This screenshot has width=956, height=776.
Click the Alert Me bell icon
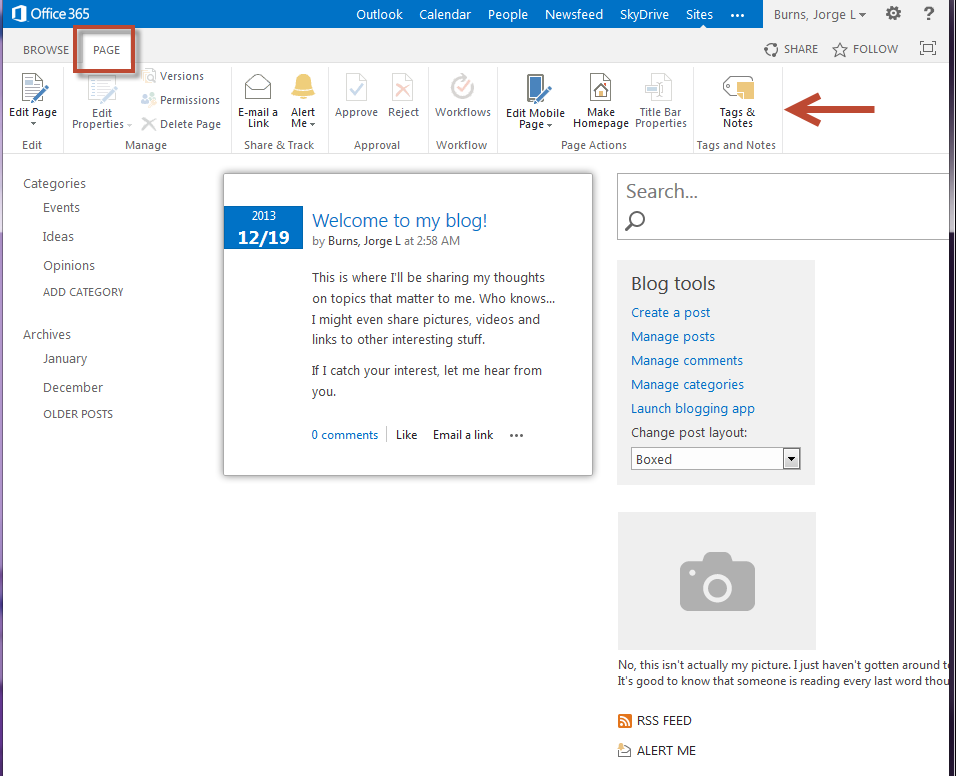click(x=303, y=88)
